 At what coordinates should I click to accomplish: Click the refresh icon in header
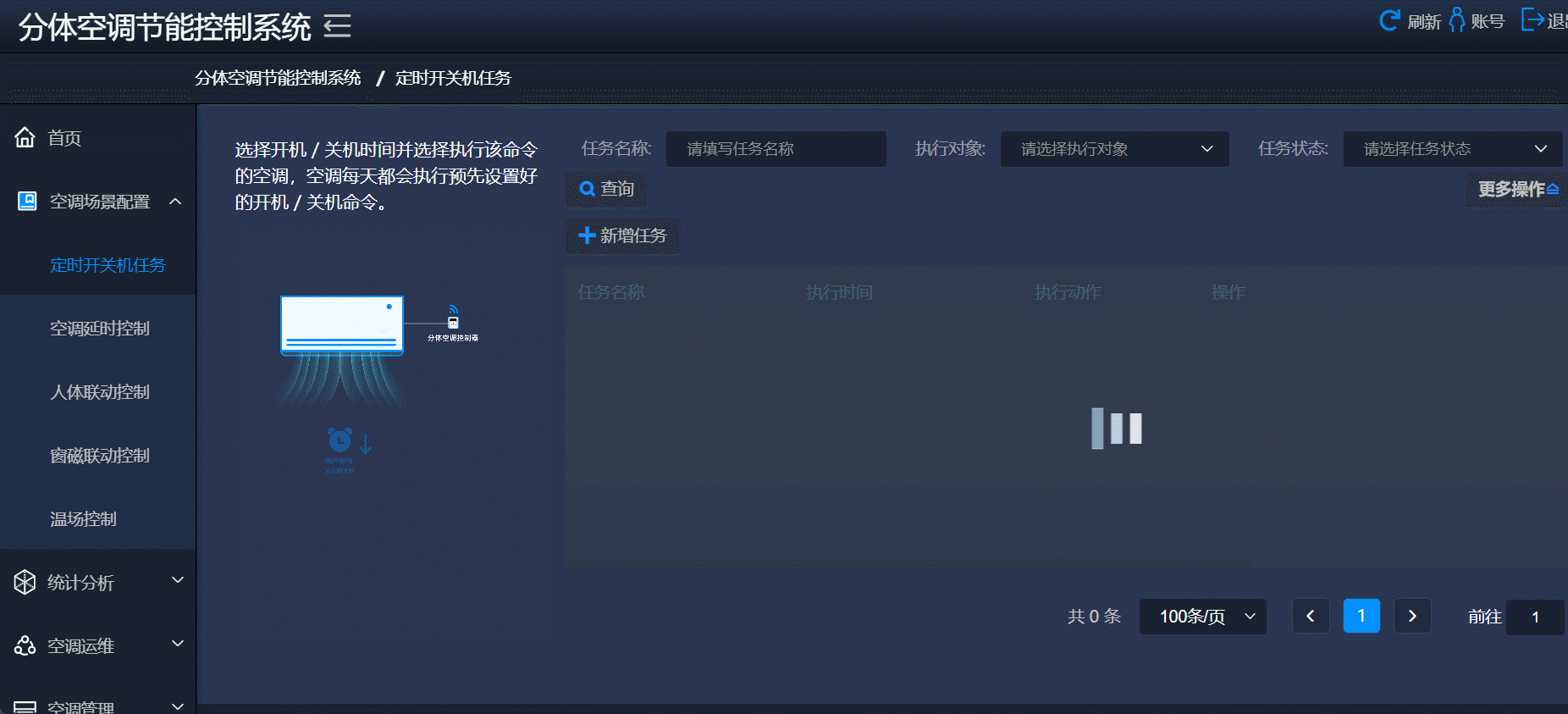pos(1389,20)
